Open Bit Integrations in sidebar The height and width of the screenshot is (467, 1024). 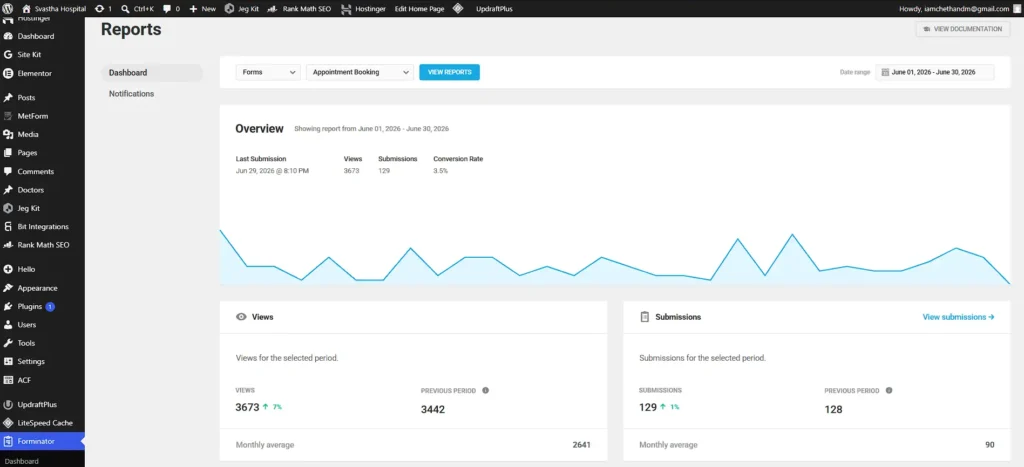[42, 227]
